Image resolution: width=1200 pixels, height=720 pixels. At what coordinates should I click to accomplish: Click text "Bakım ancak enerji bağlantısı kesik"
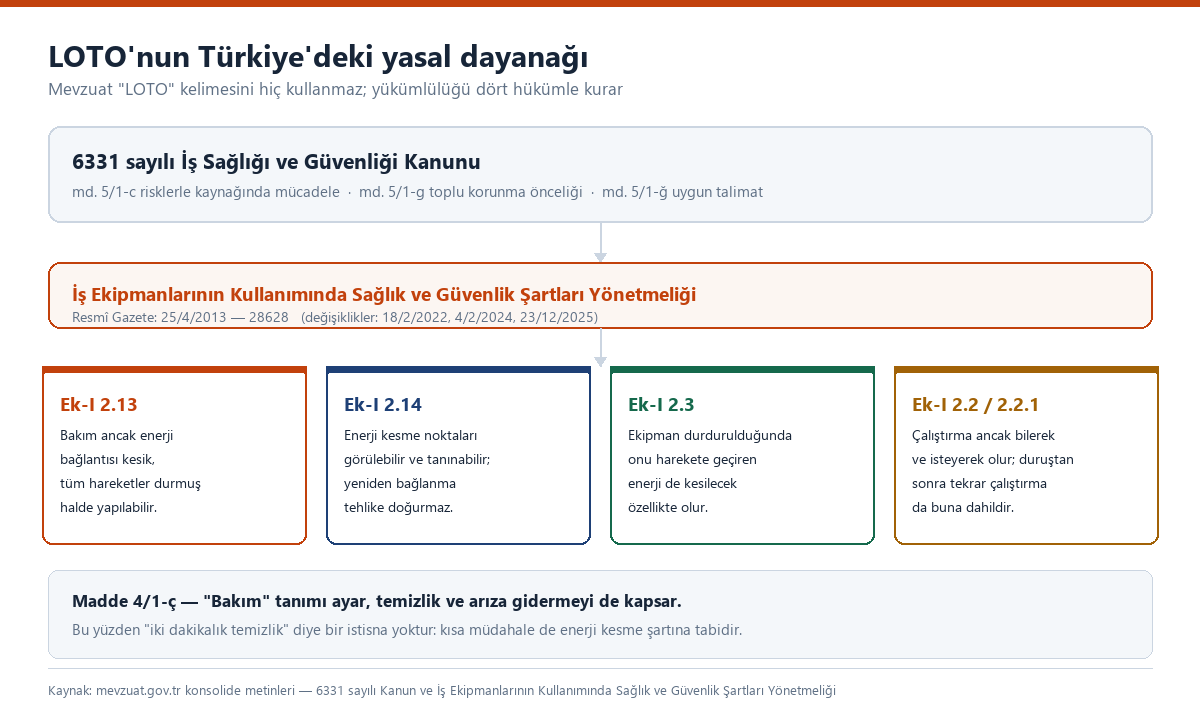[x=119, y=448]
